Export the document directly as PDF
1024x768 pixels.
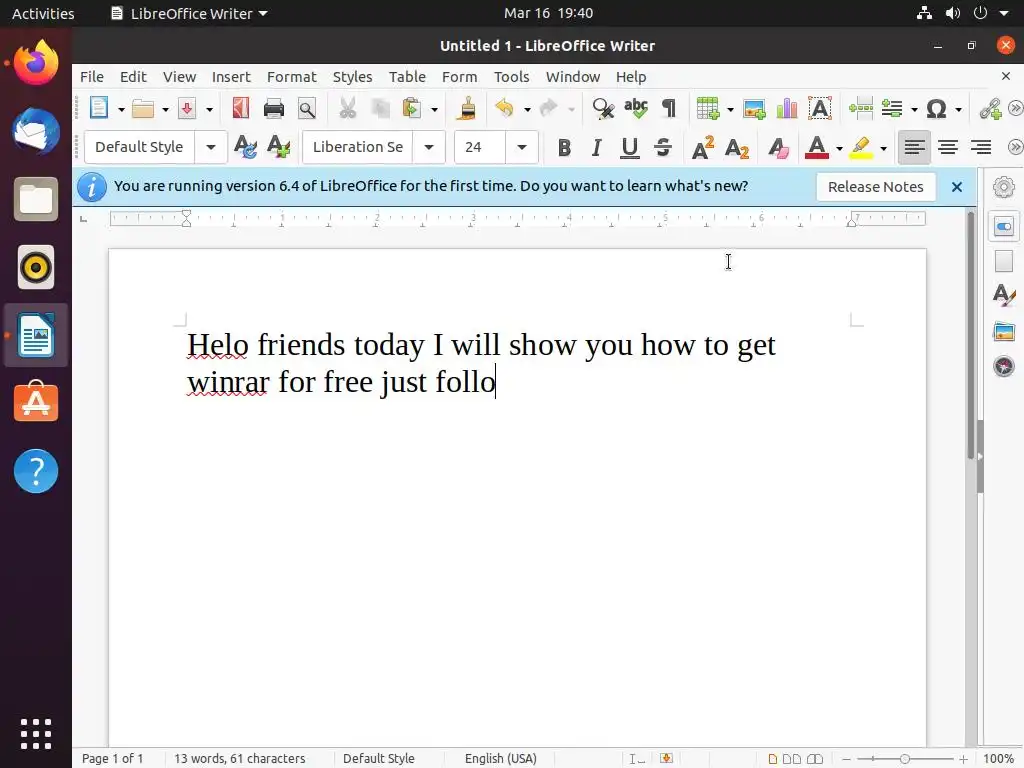point(241,108)
